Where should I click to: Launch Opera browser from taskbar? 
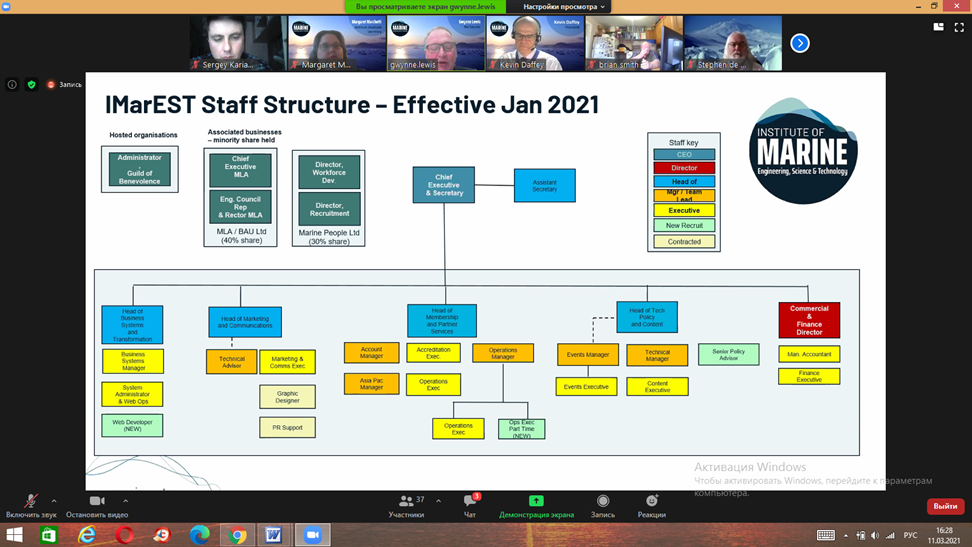[124, 535]
